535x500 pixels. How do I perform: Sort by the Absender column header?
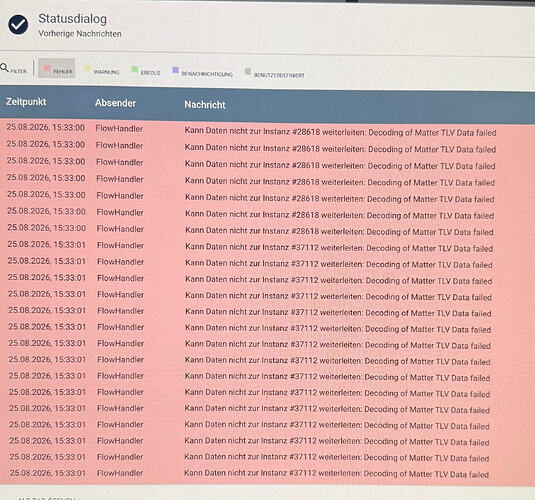click(x=115, y=103)
